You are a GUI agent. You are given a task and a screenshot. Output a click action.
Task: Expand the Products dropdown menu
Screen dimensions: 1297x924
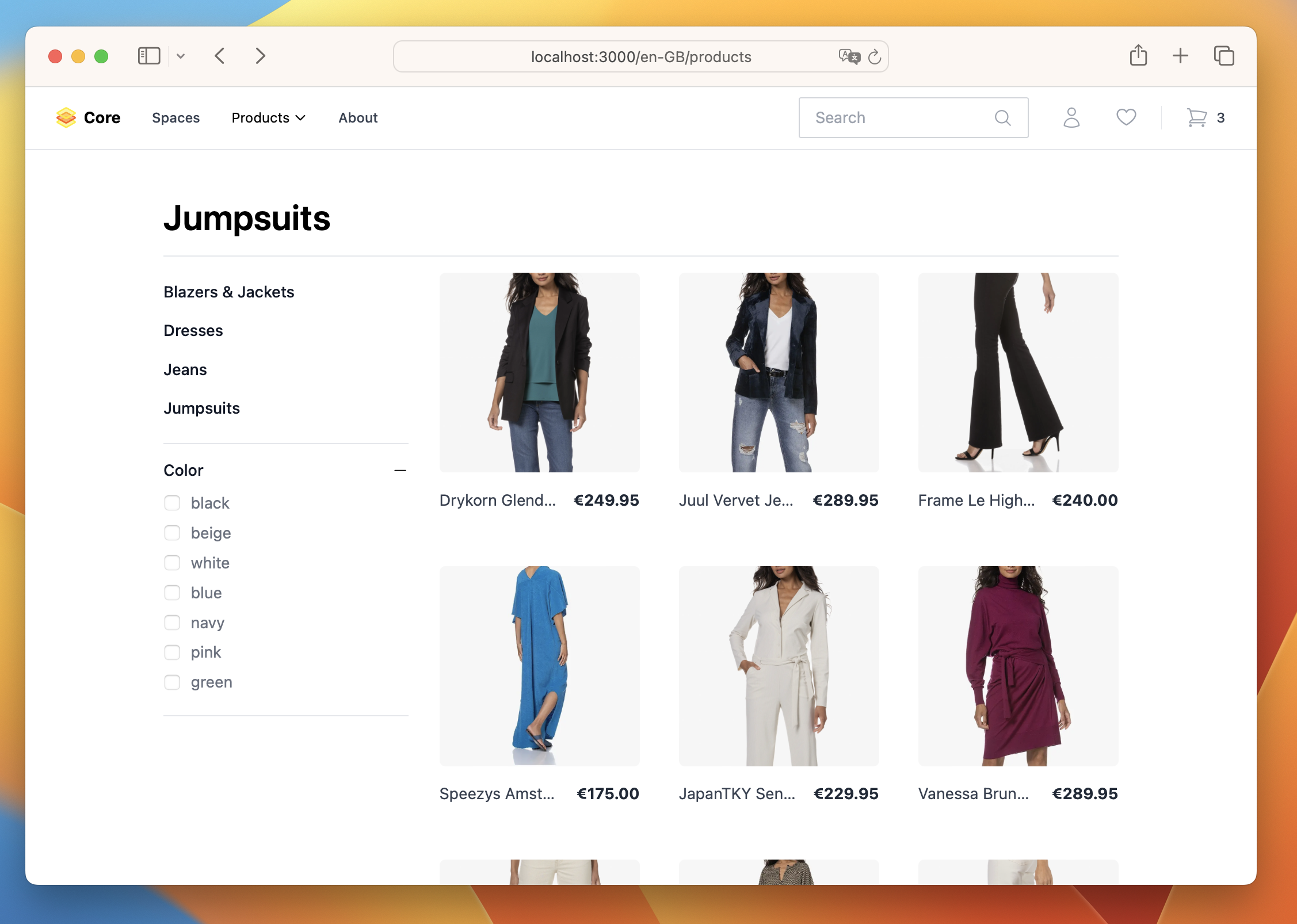pyautogui.click(x=268, y=118)
